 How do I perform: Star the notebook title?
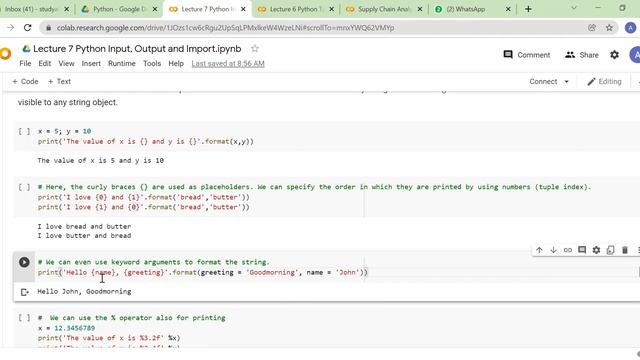click(255, 49)
